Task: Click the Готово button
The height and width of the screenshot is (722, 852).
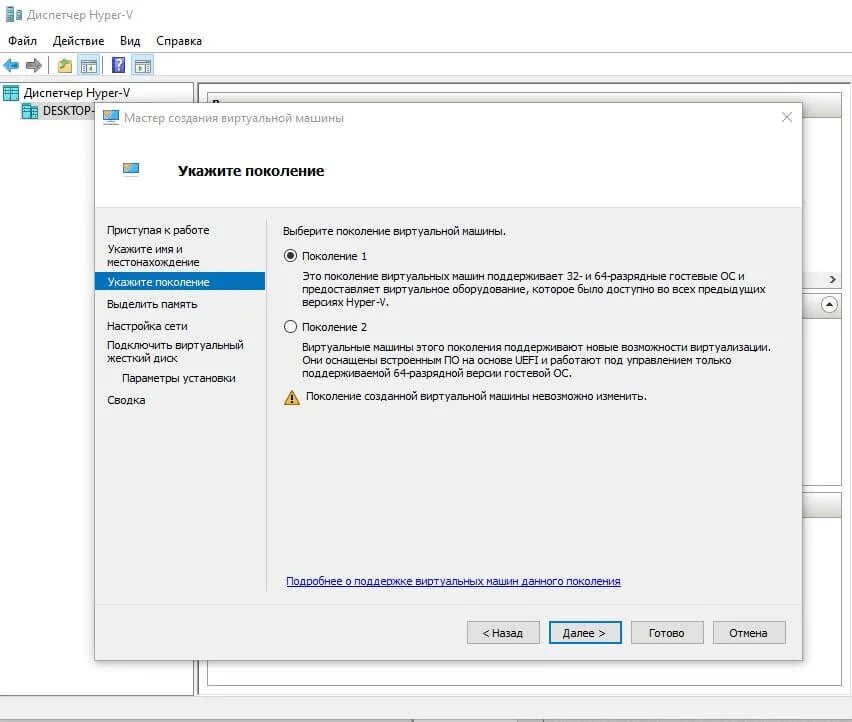Action: [x=667, y=633]
